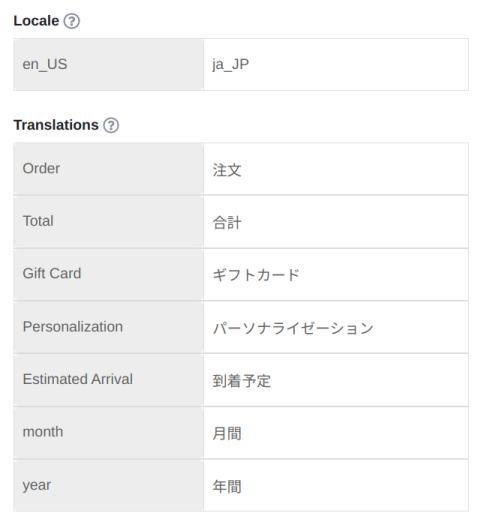
Task: Click the Translations section heading
Action: [56, 125]
